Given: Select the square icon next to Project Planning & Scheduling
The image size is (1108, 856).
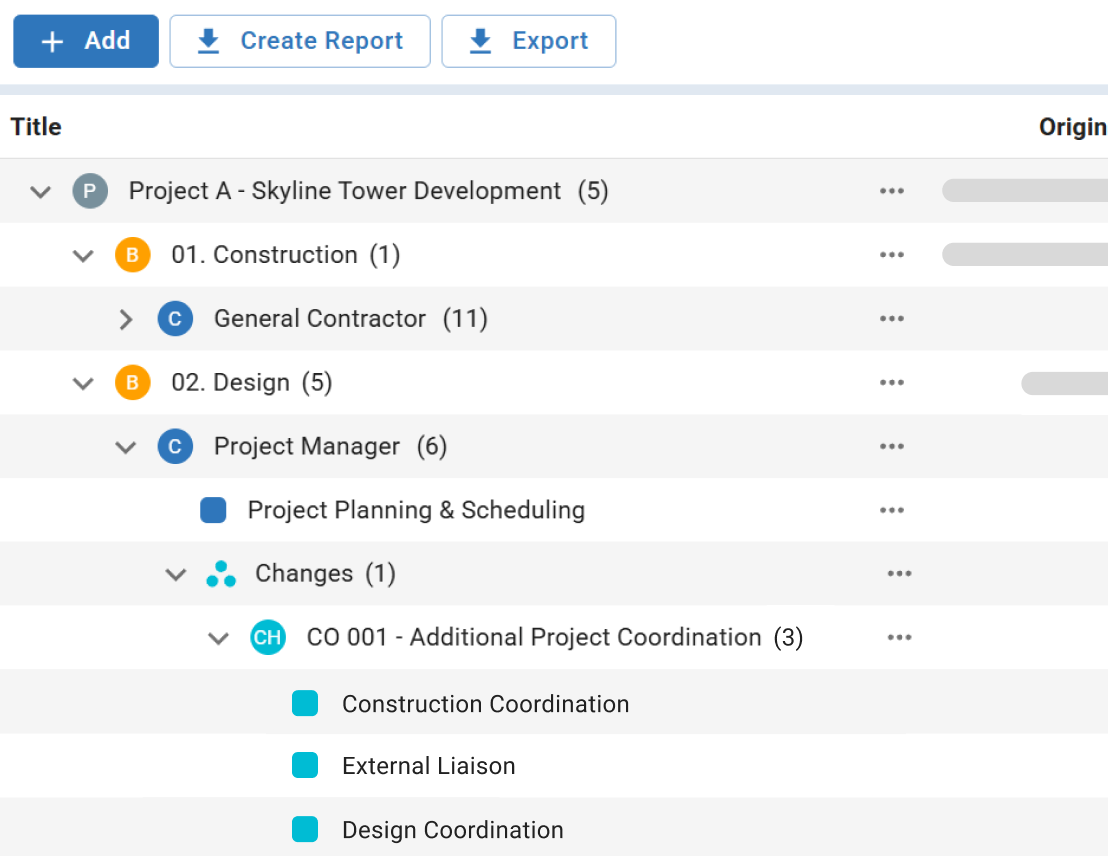Looking at the screenshot, I should [213, 509].
